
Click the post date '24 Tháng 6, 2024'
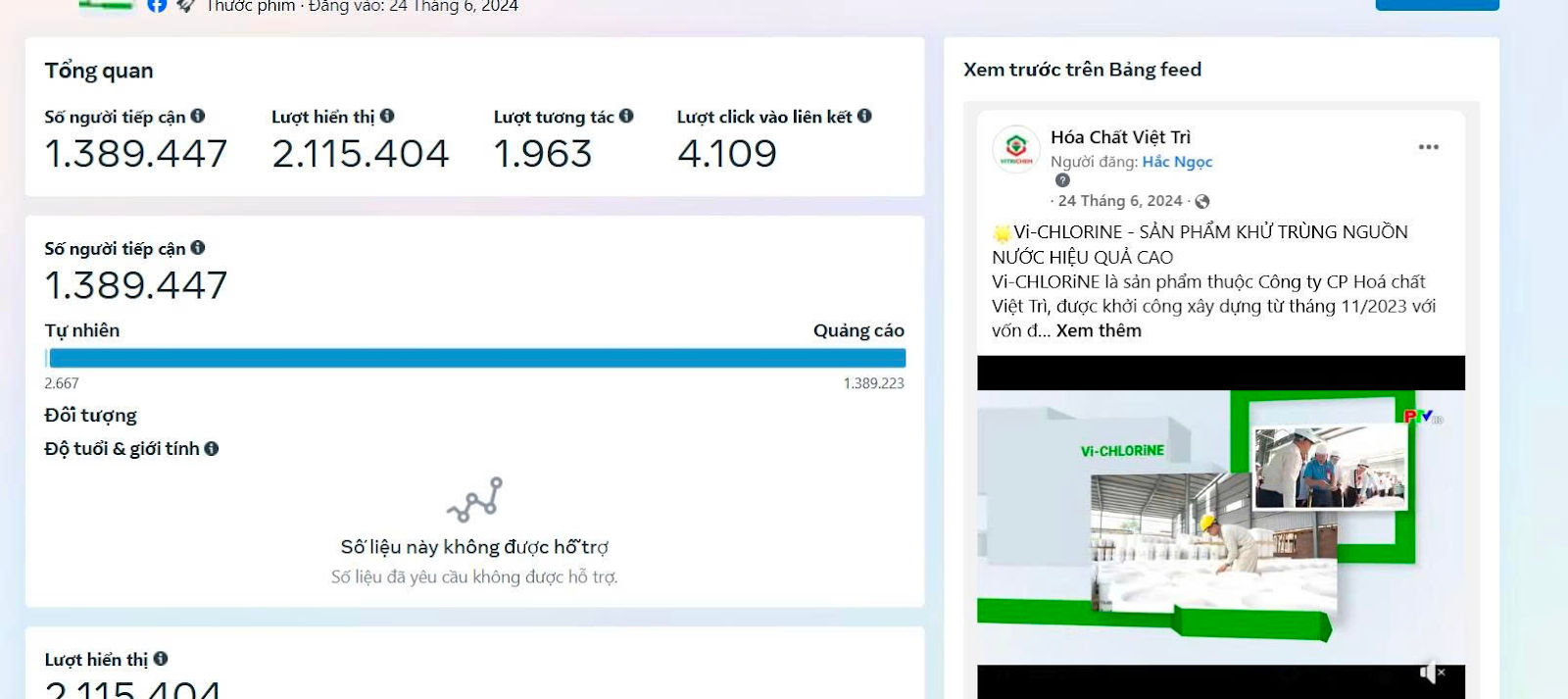1120,201
